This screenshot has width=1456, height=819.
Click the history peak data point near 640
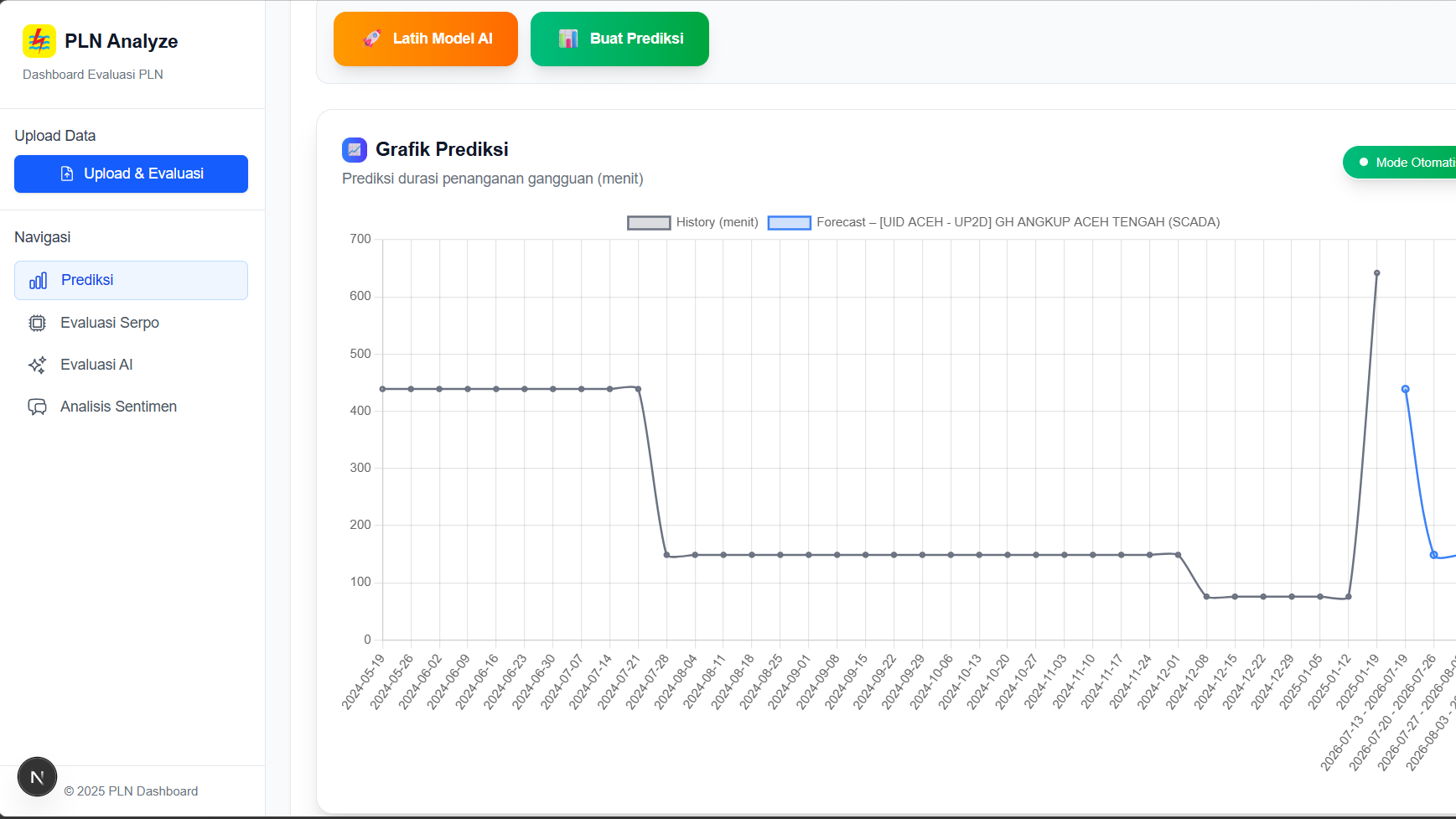(x=1376, y=273)
